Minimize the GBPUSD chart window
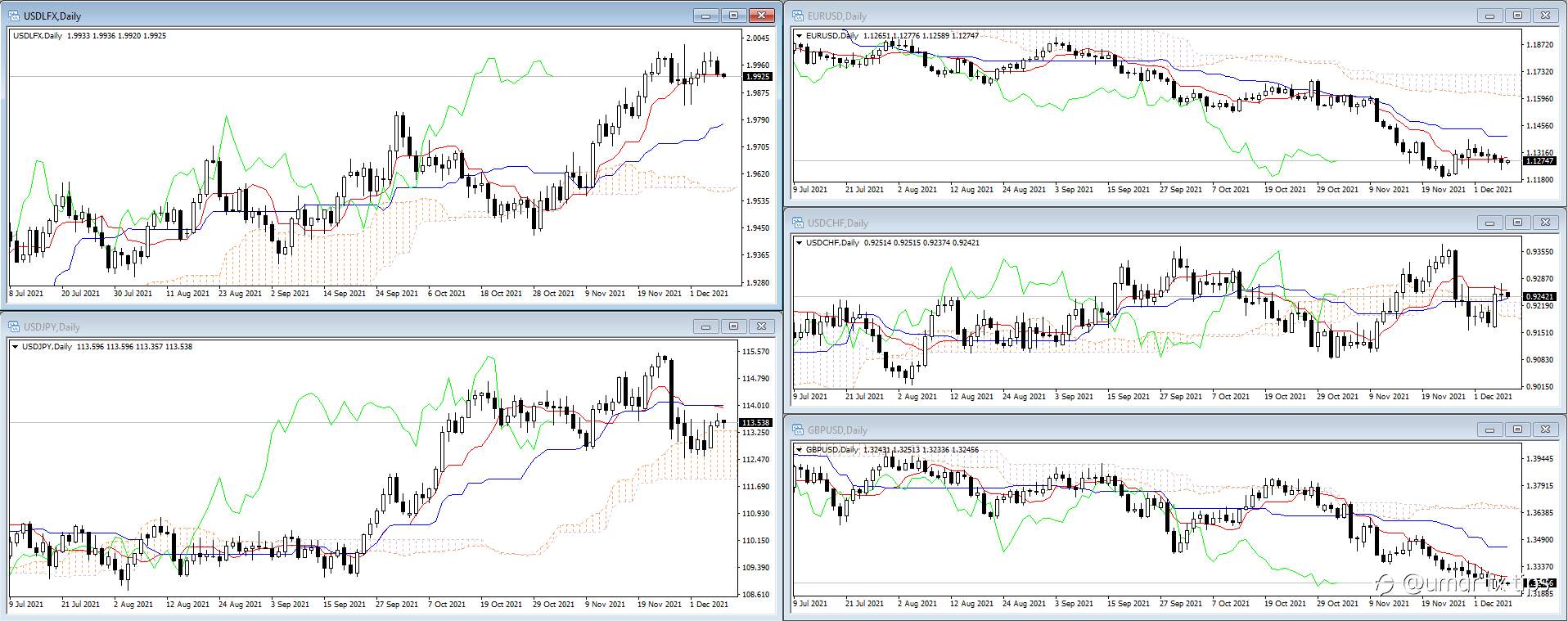Viewport: 1568px width, 621px height. (1490, 430)
